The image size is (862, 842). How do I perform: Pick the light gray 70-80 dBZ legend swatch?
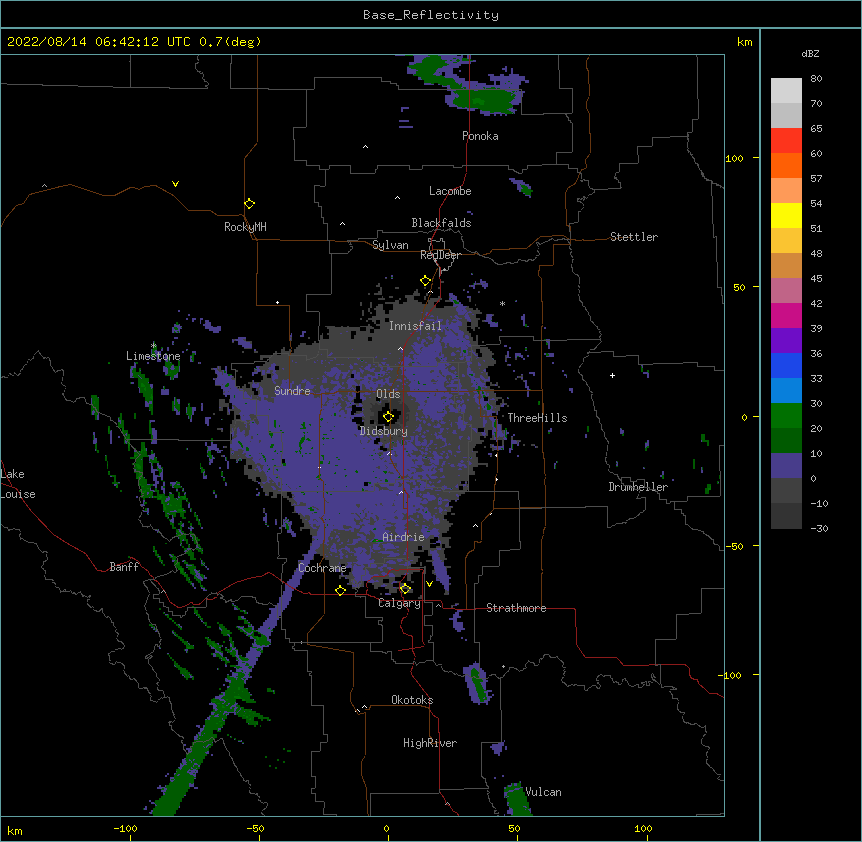point(786,91)
